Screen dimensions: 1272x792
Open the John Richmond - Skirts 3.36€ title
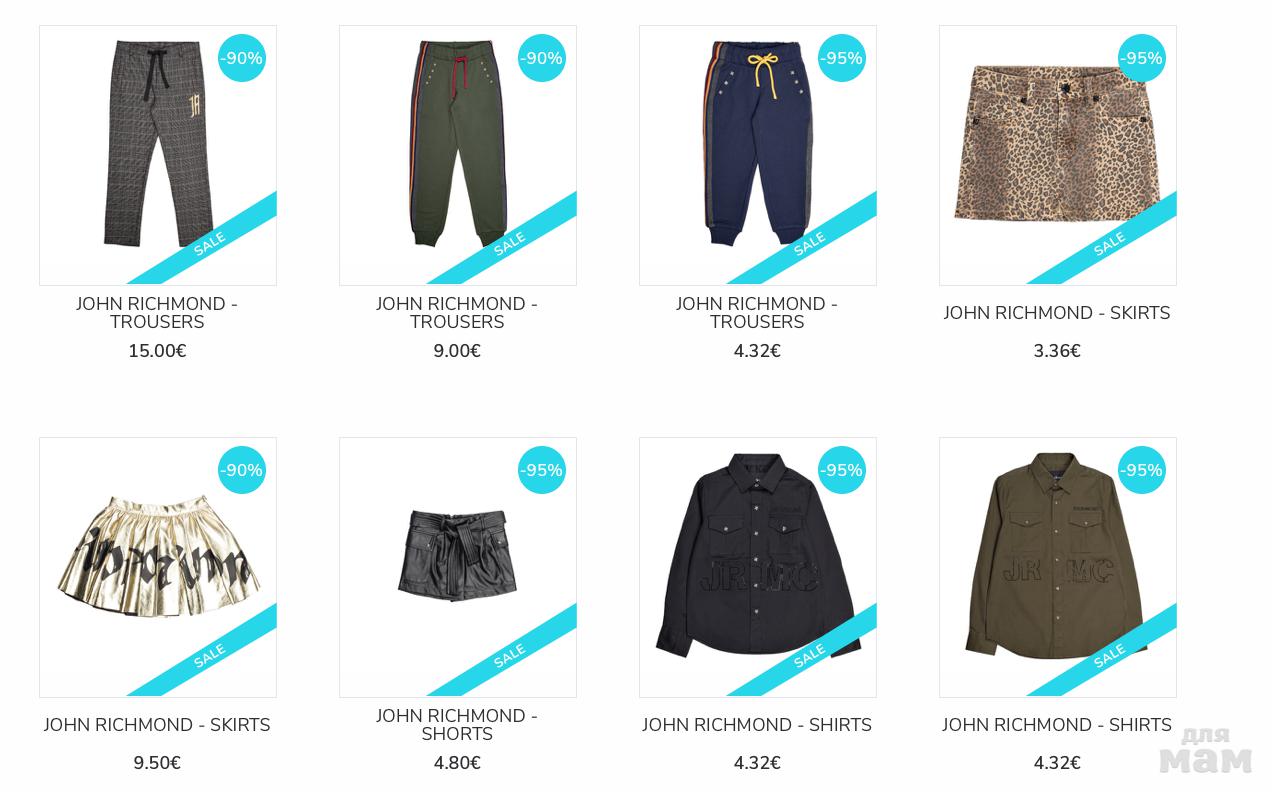(1057, 313)
